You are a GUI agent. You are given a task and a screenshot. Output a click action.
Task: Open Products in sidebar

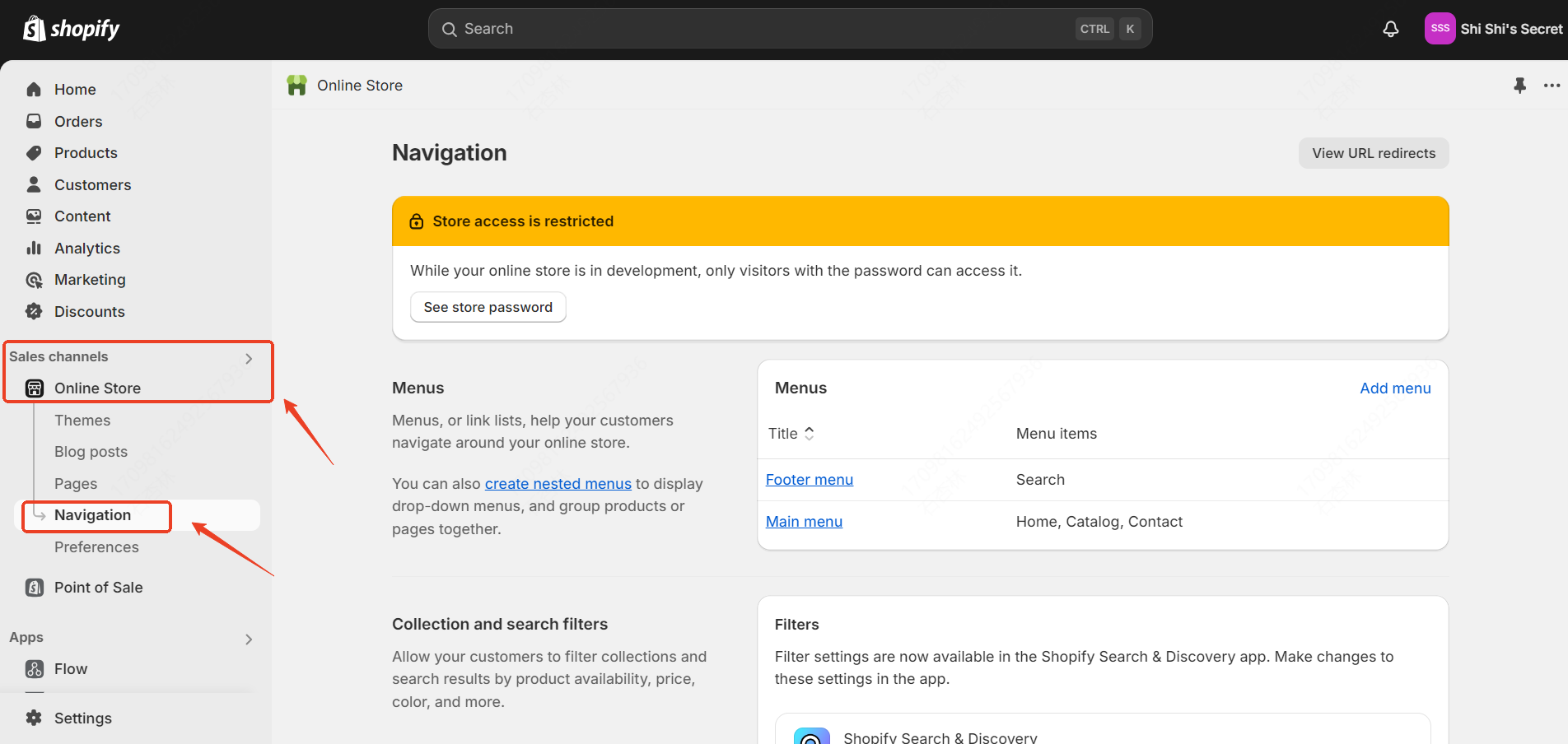pos(86,153)
